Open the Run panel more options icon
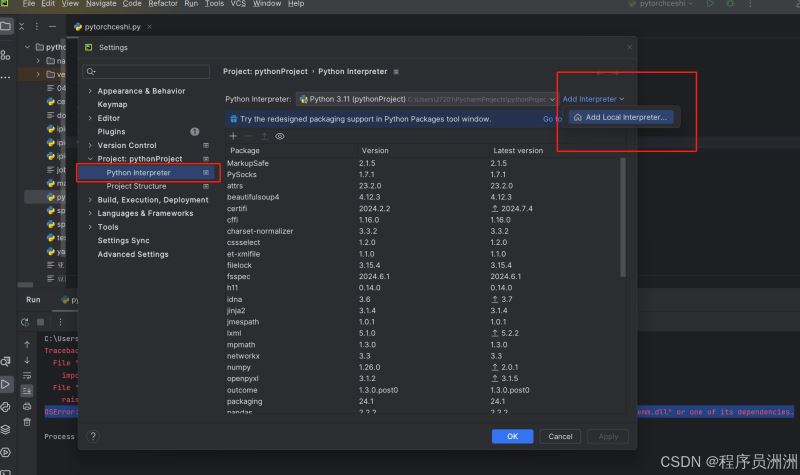This screenshot has height=475, width=800. click(x=60, y=322)
